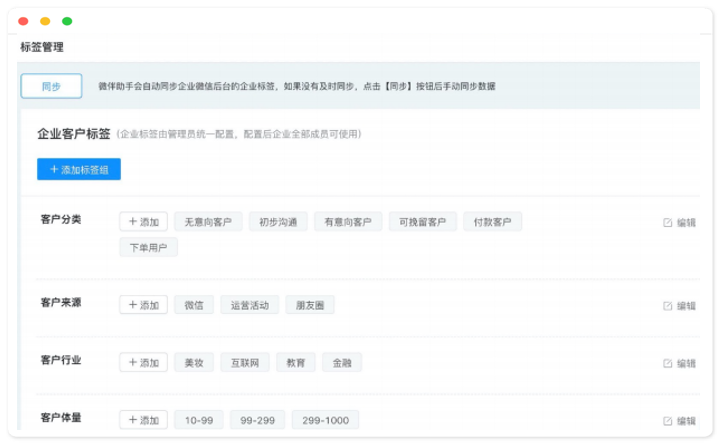Choose the 微信 source tag

tap(193, 305)
